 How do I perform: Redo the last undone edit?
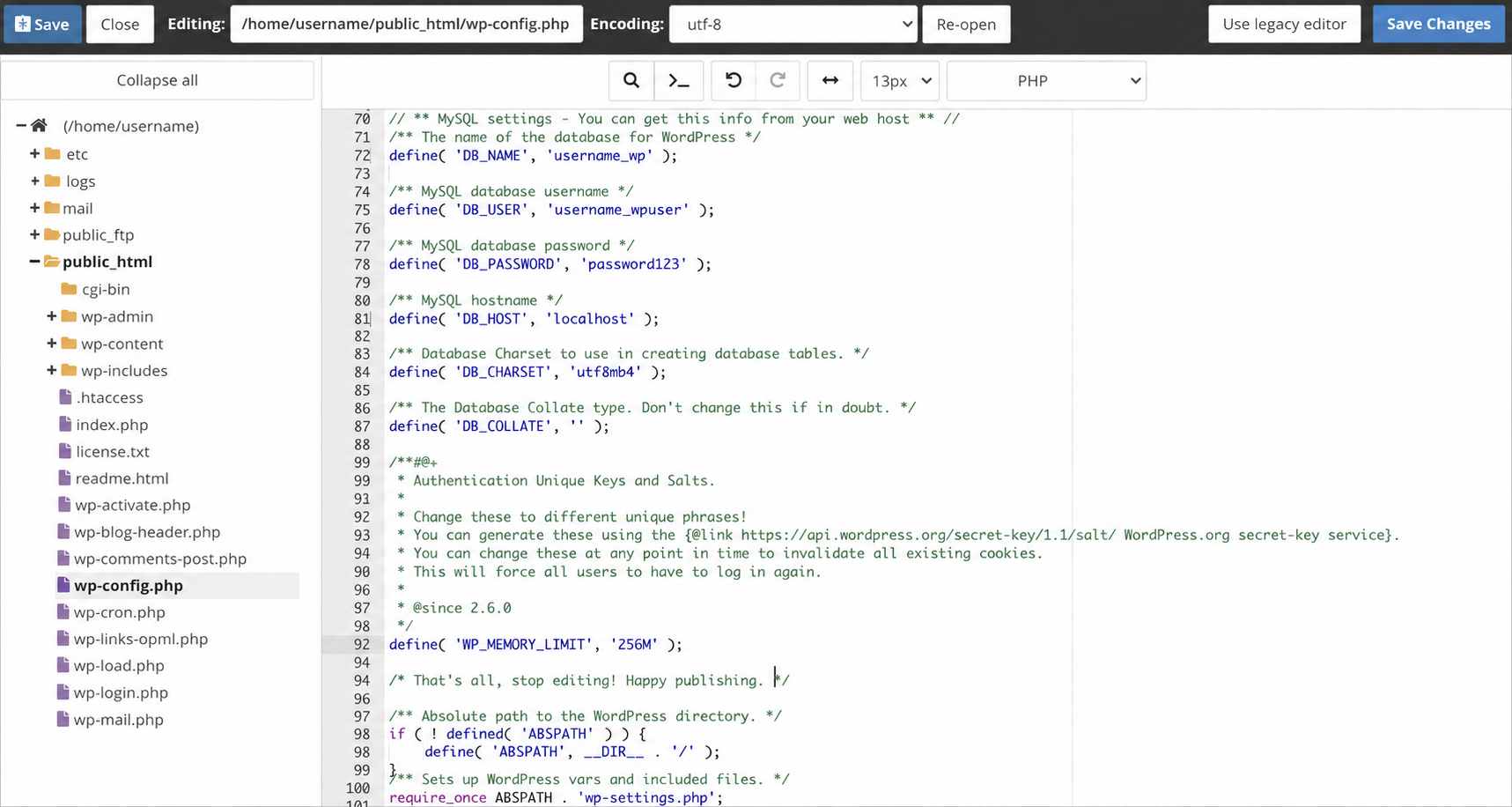pos(778,81)
